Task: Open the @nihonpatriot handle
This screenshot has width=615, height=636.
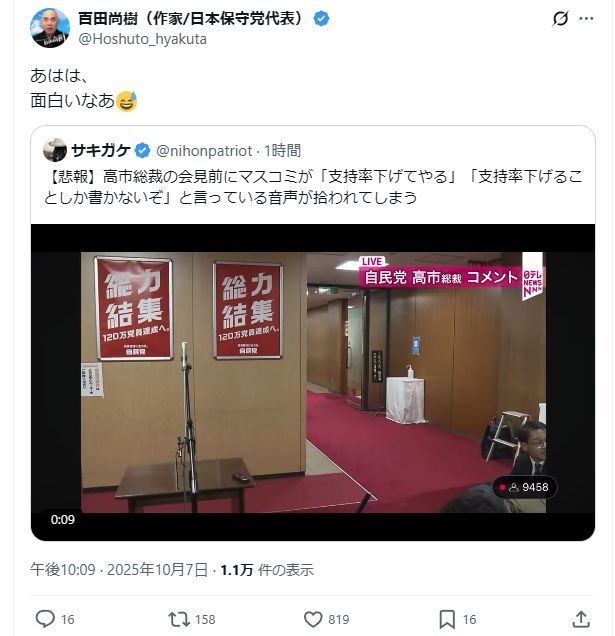Action: pyautogui.click(x=204, y=151)
